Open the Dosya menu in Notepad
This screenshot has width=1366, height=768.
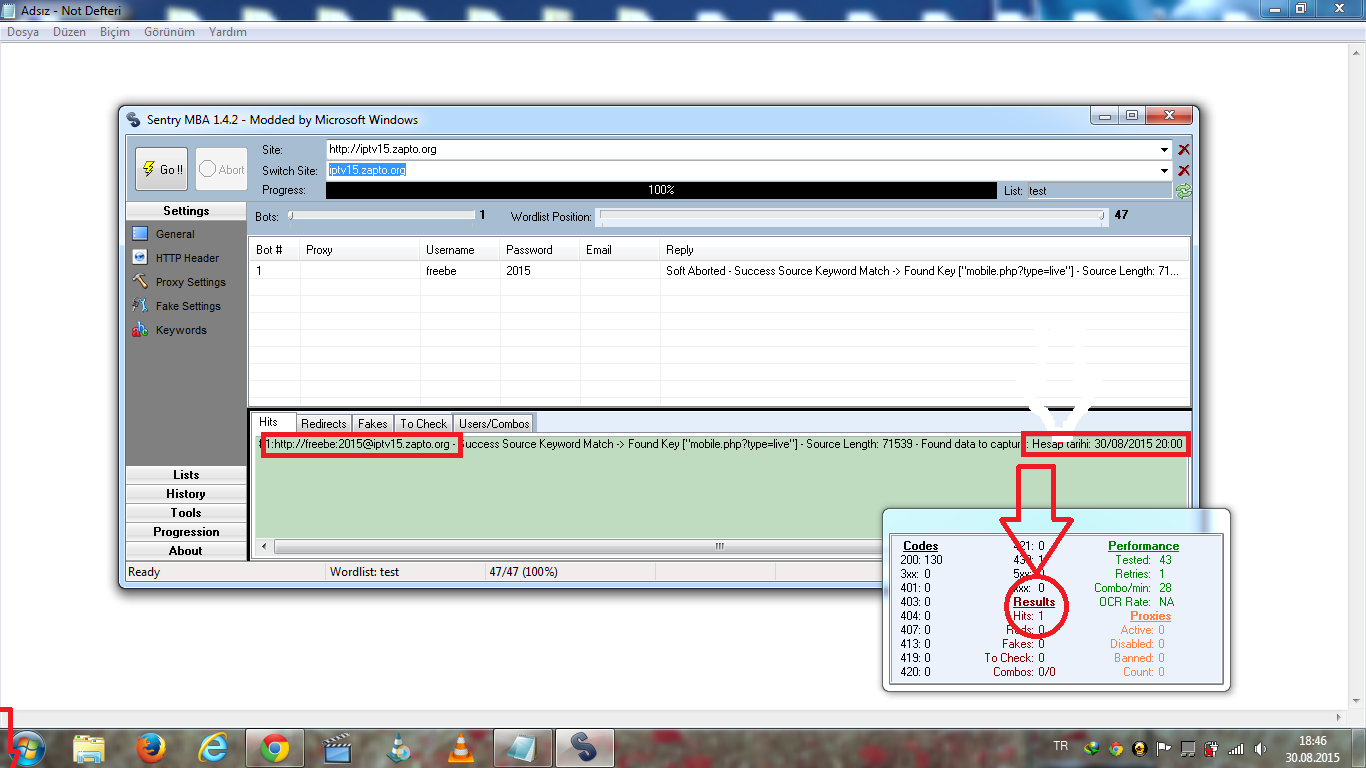coord(23,32)
